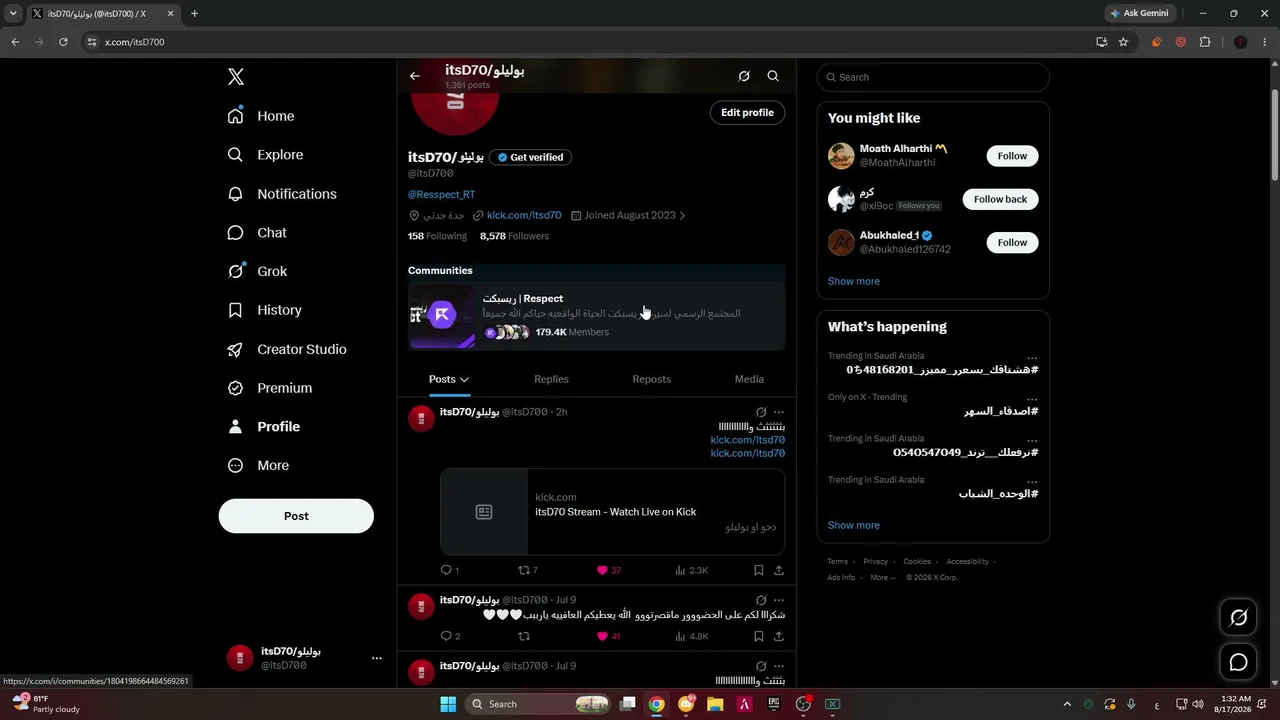Viewport: 1280px width, 720px height.
Task: Open the floating messages chat button
Action: 1238,662
